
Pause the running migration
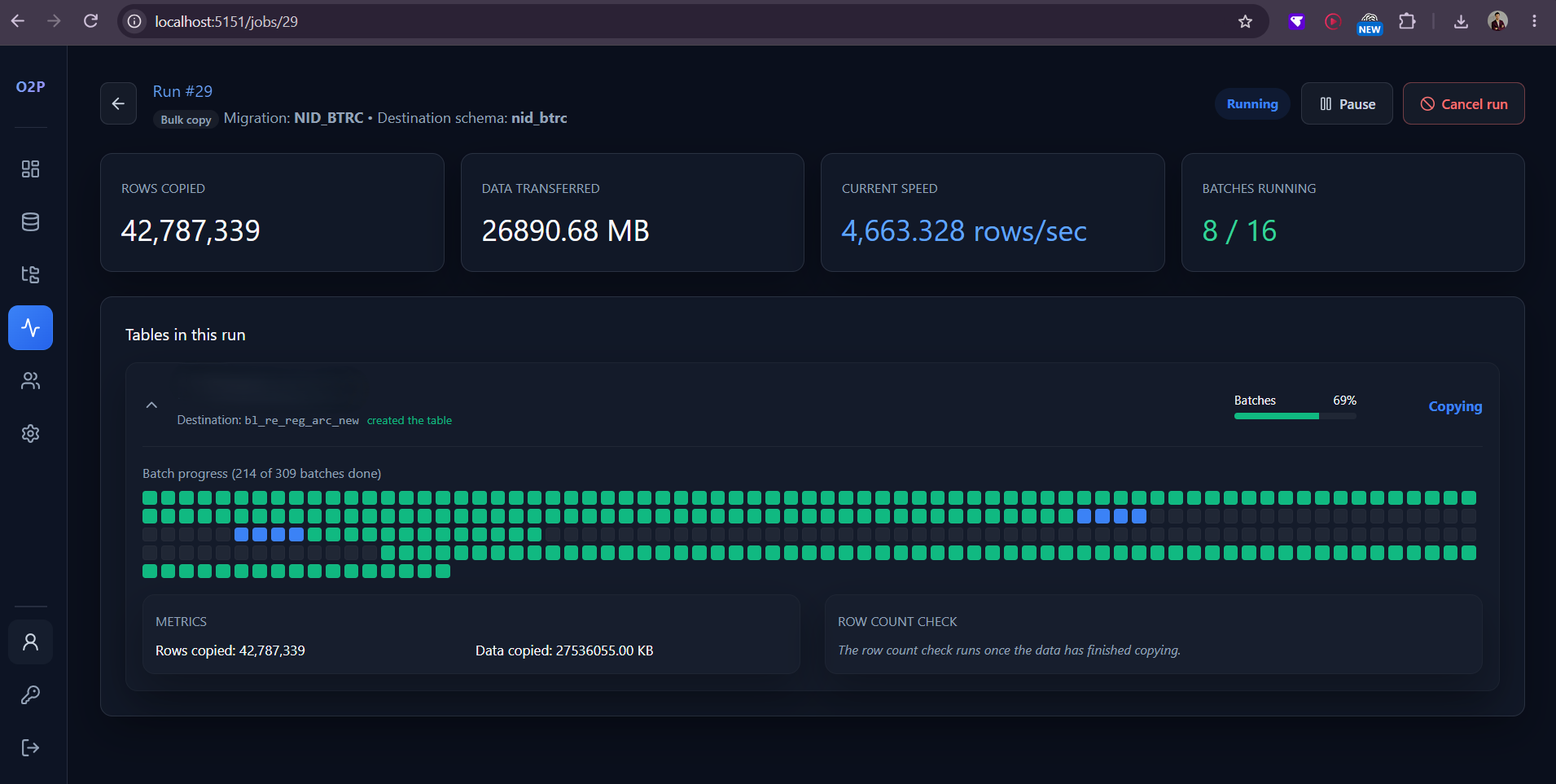click(x=1347, y=103)
